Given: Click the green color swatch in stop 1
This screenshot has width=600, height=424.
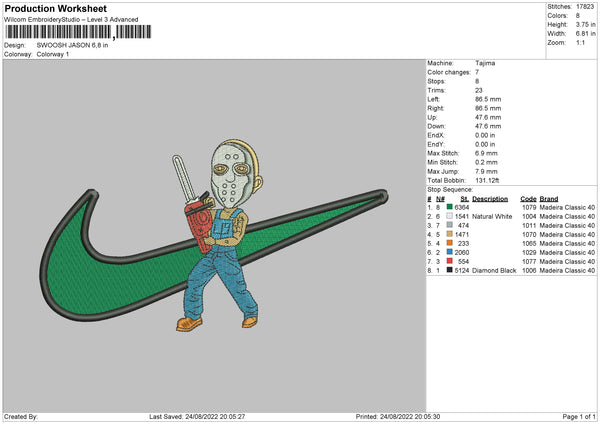Looking at the screenshot, I should point(449,207).
